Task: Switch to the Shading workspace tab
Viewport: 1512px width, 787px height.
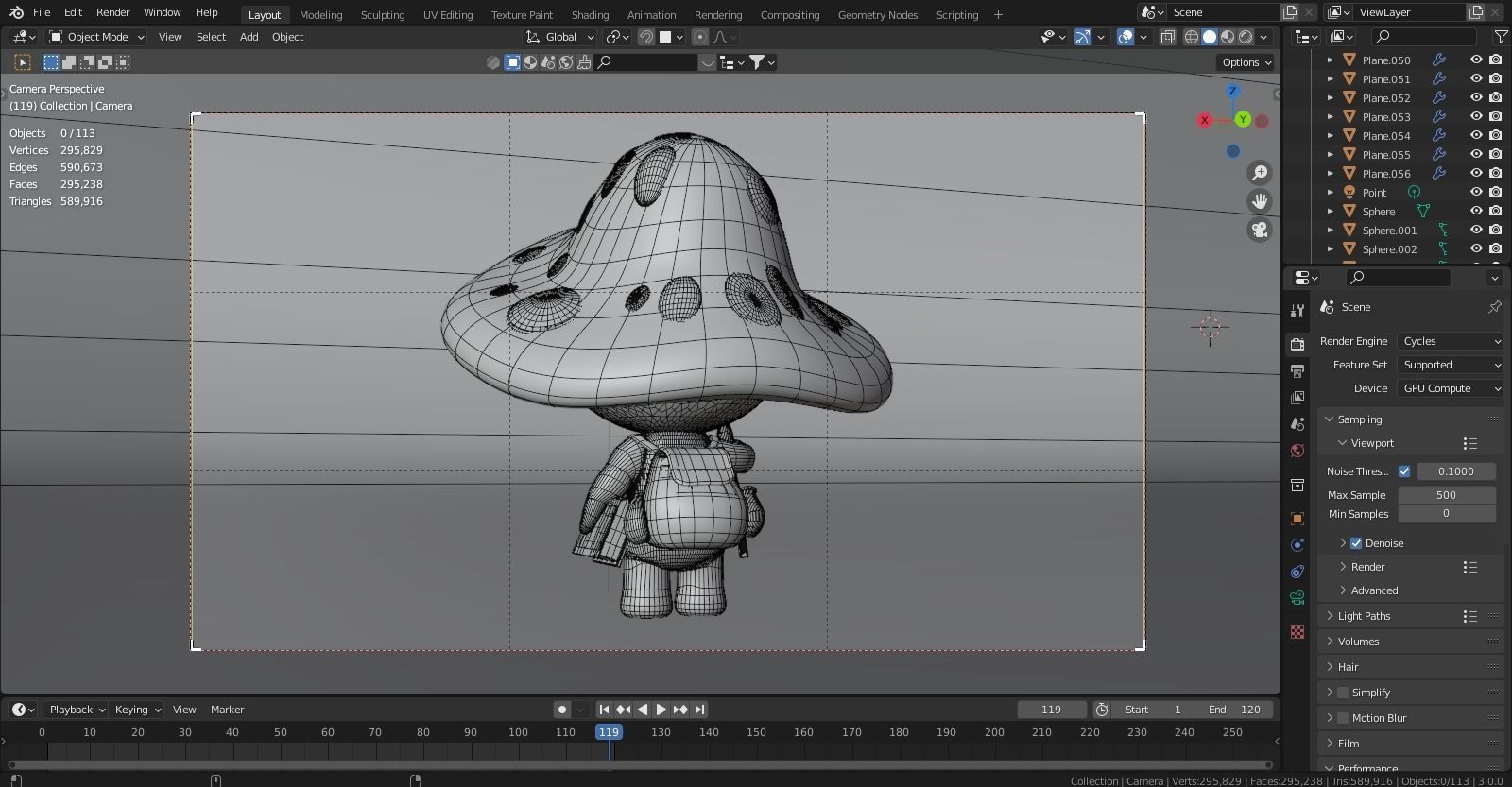Action: coord(590,14)
